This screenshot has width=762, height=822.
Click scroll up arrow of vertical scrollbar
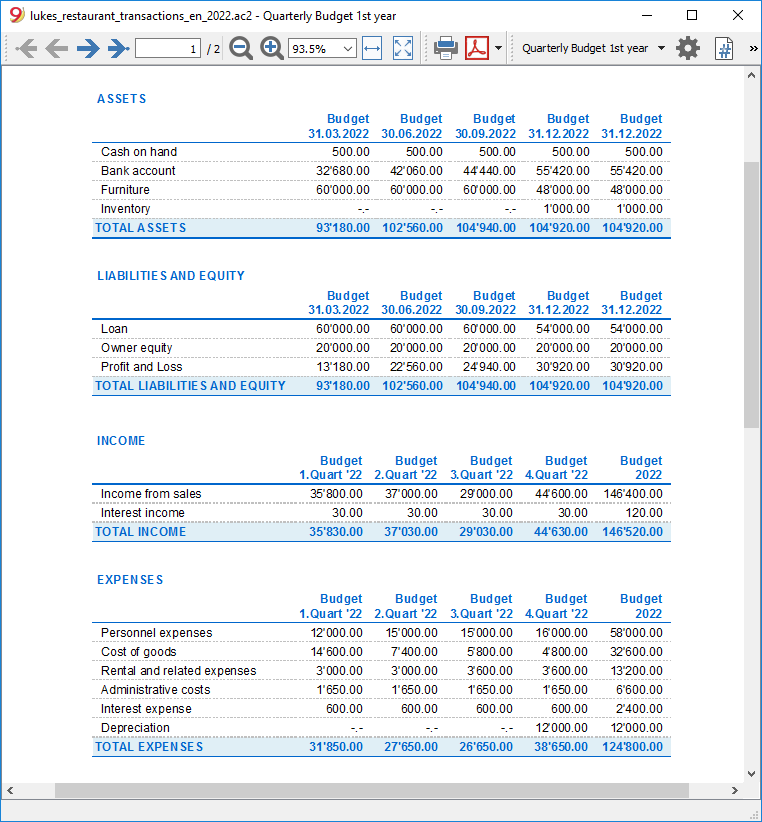point(752,76)
